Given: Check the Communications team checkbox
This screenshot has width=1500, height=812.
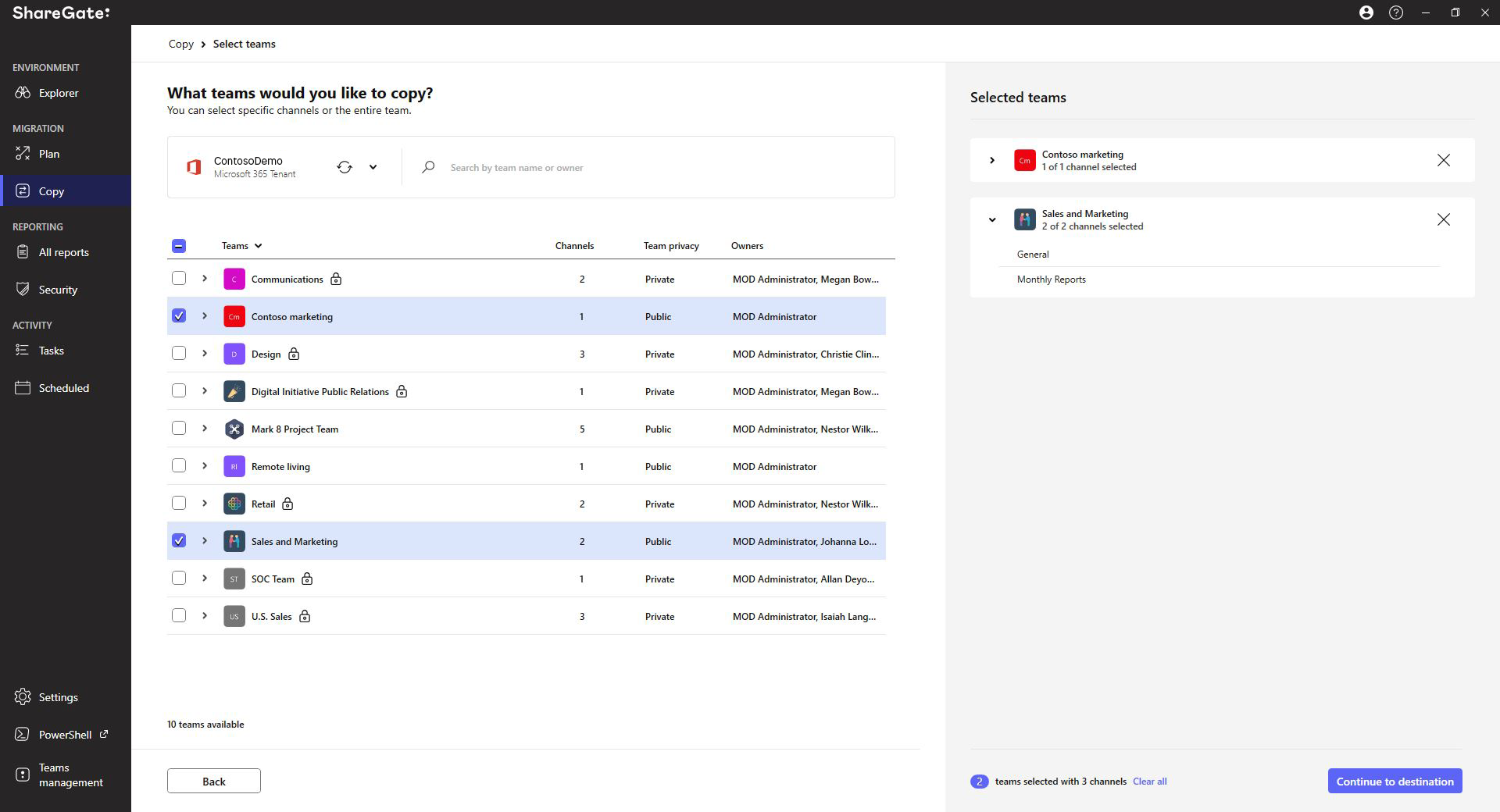Looking at the screenshot, I should pos(179,278).
